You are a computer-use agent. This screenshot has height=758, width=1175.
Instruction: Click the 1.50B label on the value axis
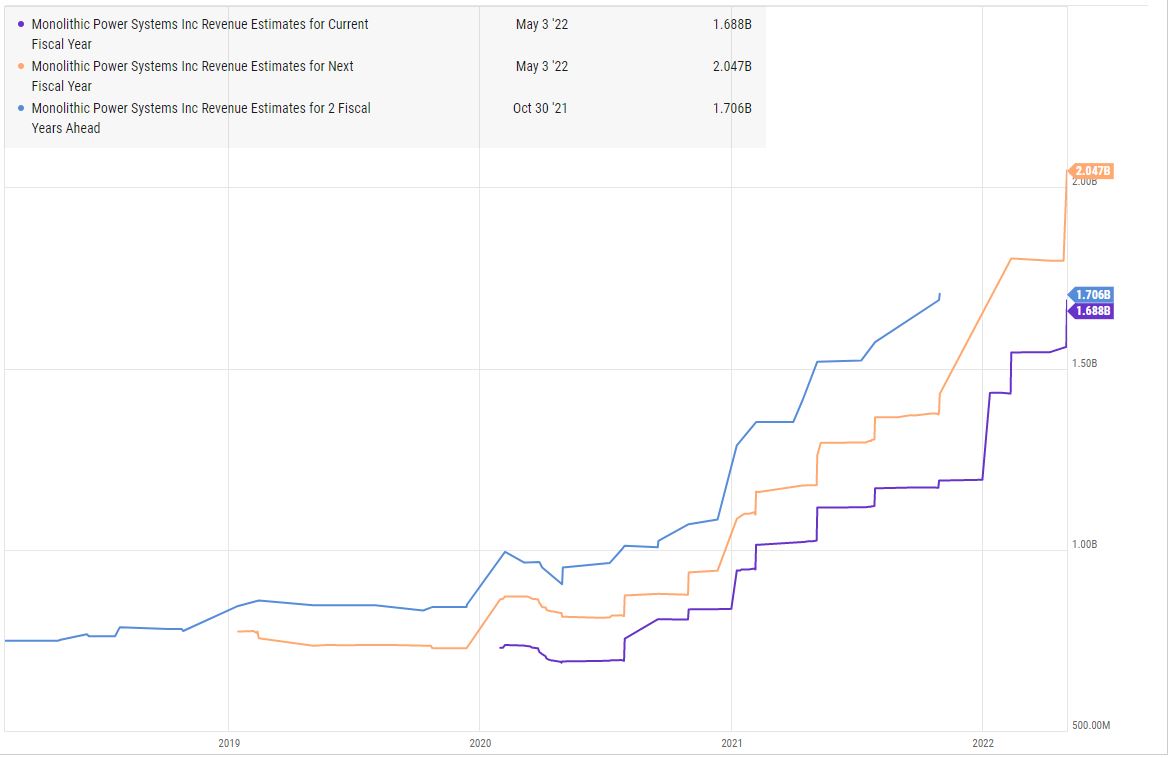point(1084,363)
